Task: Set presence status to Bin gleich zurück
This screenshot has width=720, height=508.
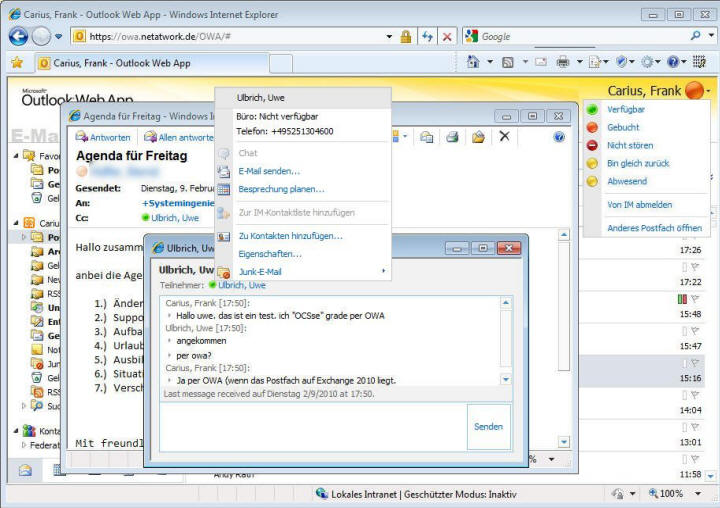Action: pos(638,163)
